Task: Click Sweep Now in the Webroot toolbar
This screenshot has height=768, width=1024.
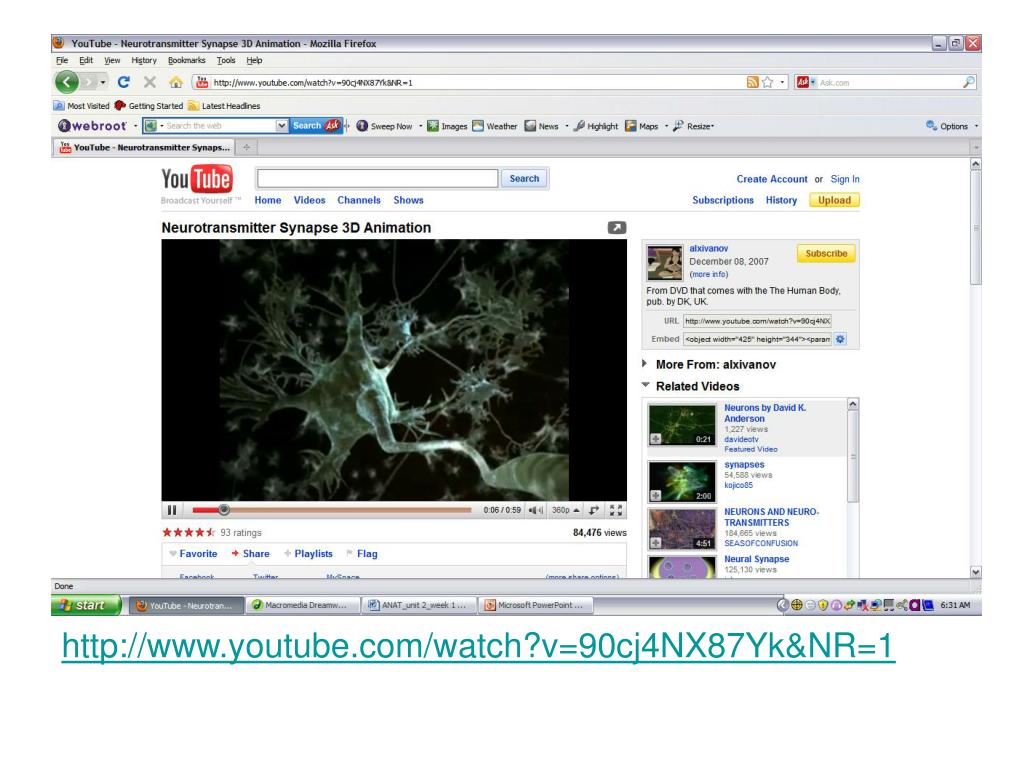Action: click(x=385, y=126)
